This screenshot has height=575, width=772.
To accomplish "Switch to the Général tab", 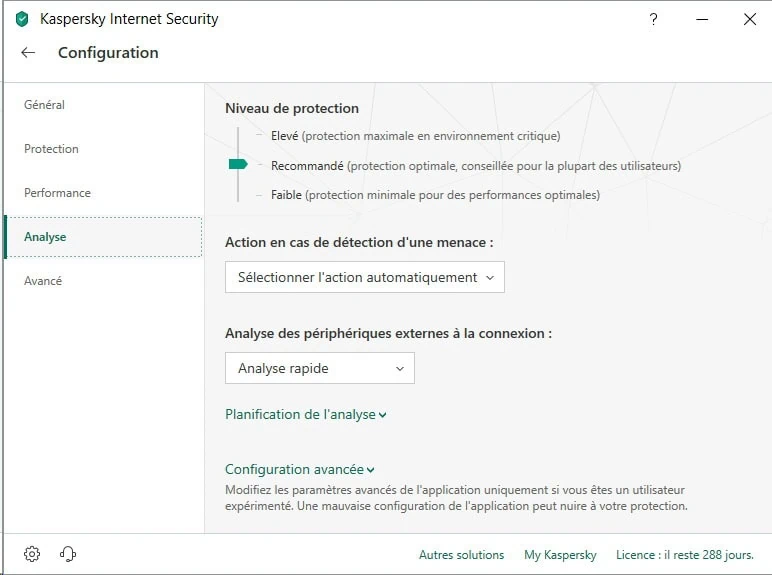I will [x=45, y=105].
